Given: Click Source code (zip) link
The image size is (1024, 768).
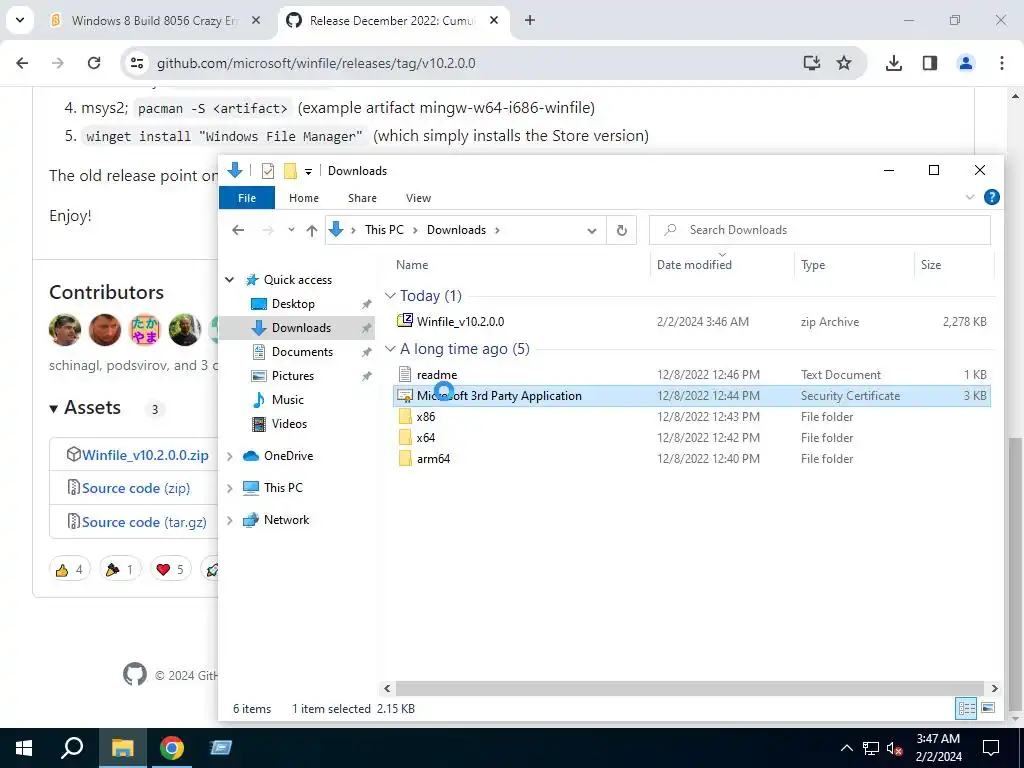Looking at the screenshot, I should tap(136, 488).
